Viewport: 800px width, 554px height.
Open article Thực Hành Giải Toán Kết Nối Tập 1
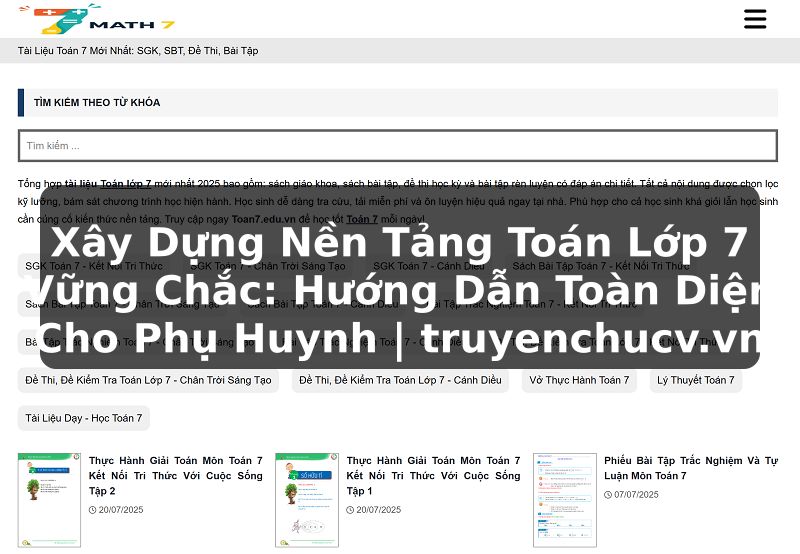pyautogui.click(x=433, y=475)
